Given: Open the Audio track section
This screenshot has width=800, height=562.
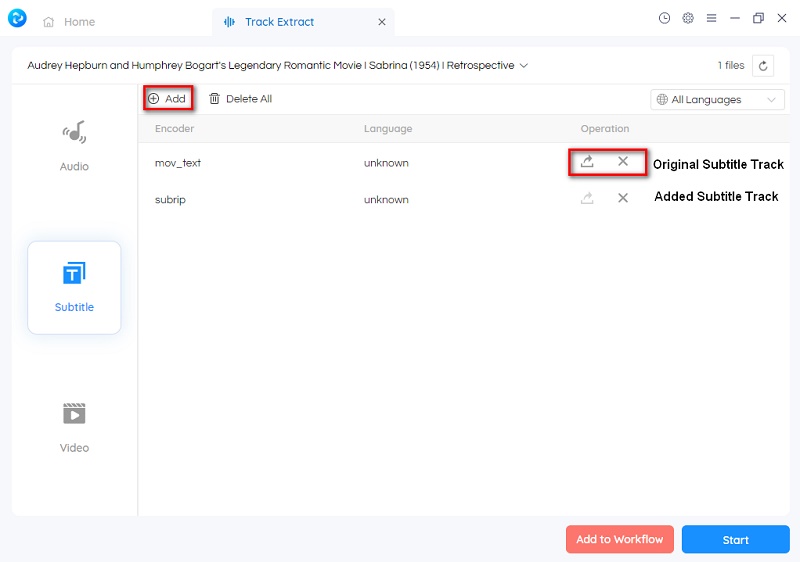Looking at the screenshot, I should point(74,146).
